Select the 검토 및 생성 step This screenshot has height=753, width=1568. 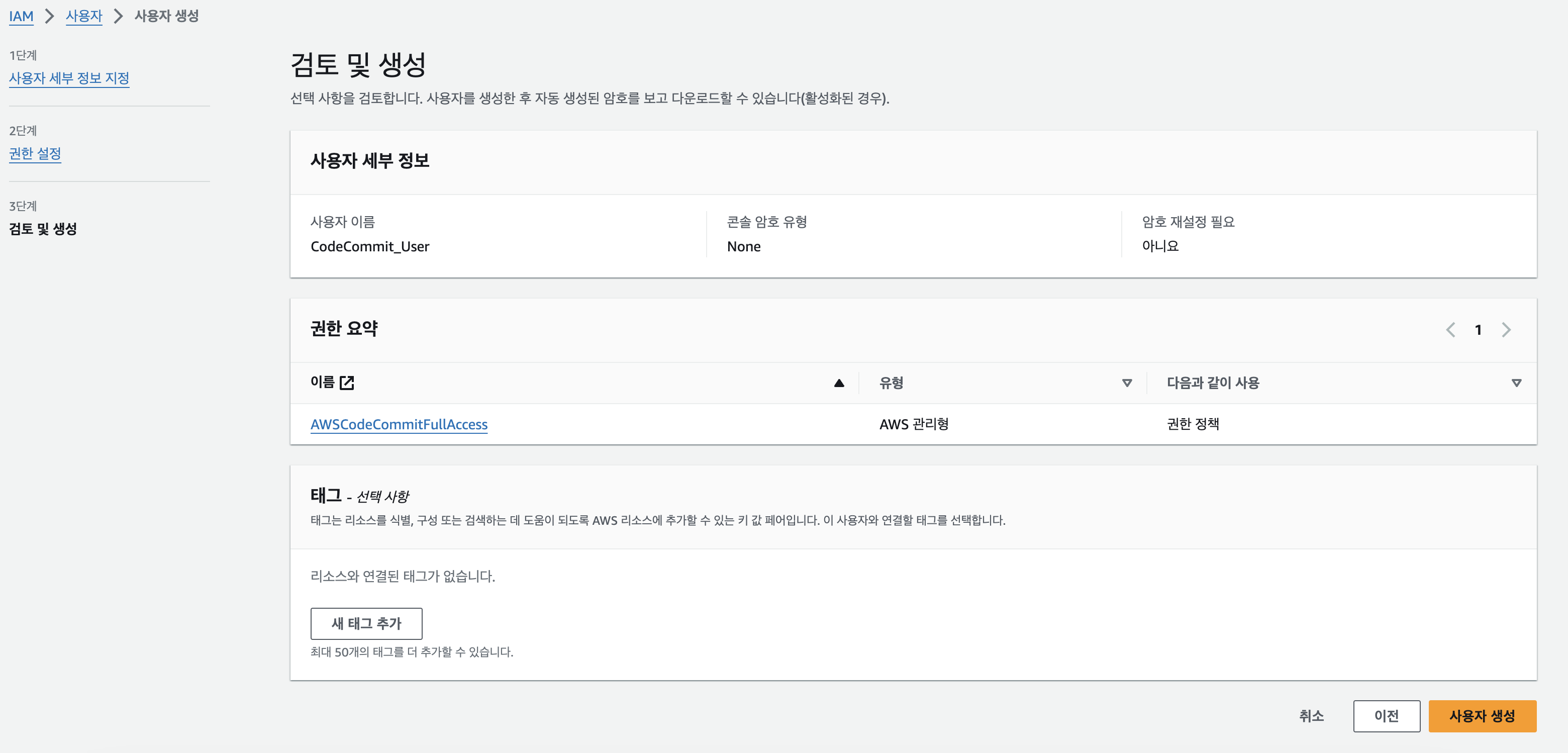pos(43,229)
